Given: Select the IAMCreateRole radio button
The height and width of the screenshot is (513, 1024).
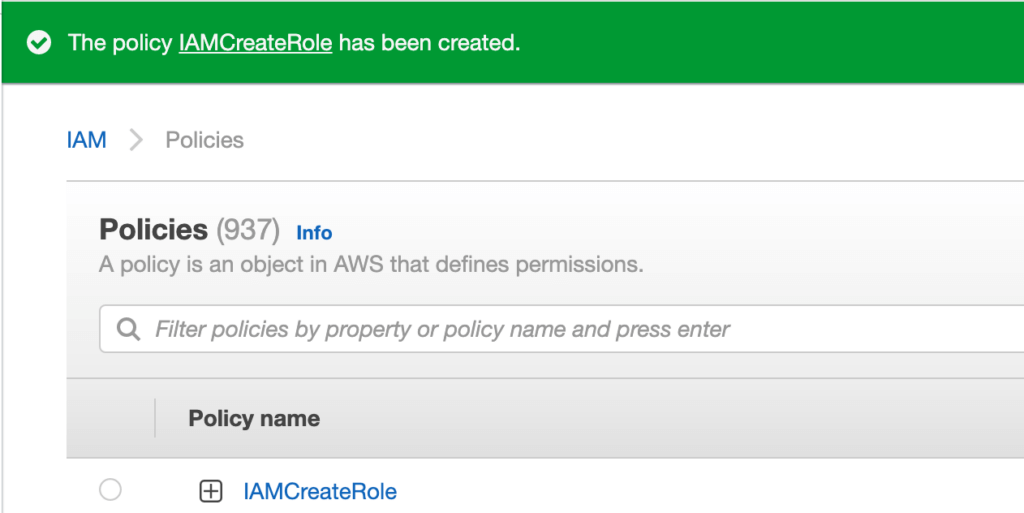Looking at the screenshot, I should click(x=110, y=489).
